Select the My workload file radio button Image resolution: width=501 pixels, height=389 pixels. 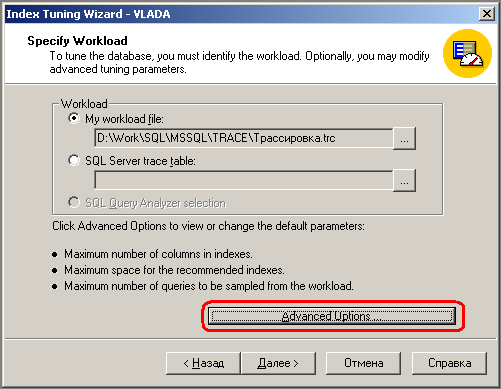click(74, 118)
